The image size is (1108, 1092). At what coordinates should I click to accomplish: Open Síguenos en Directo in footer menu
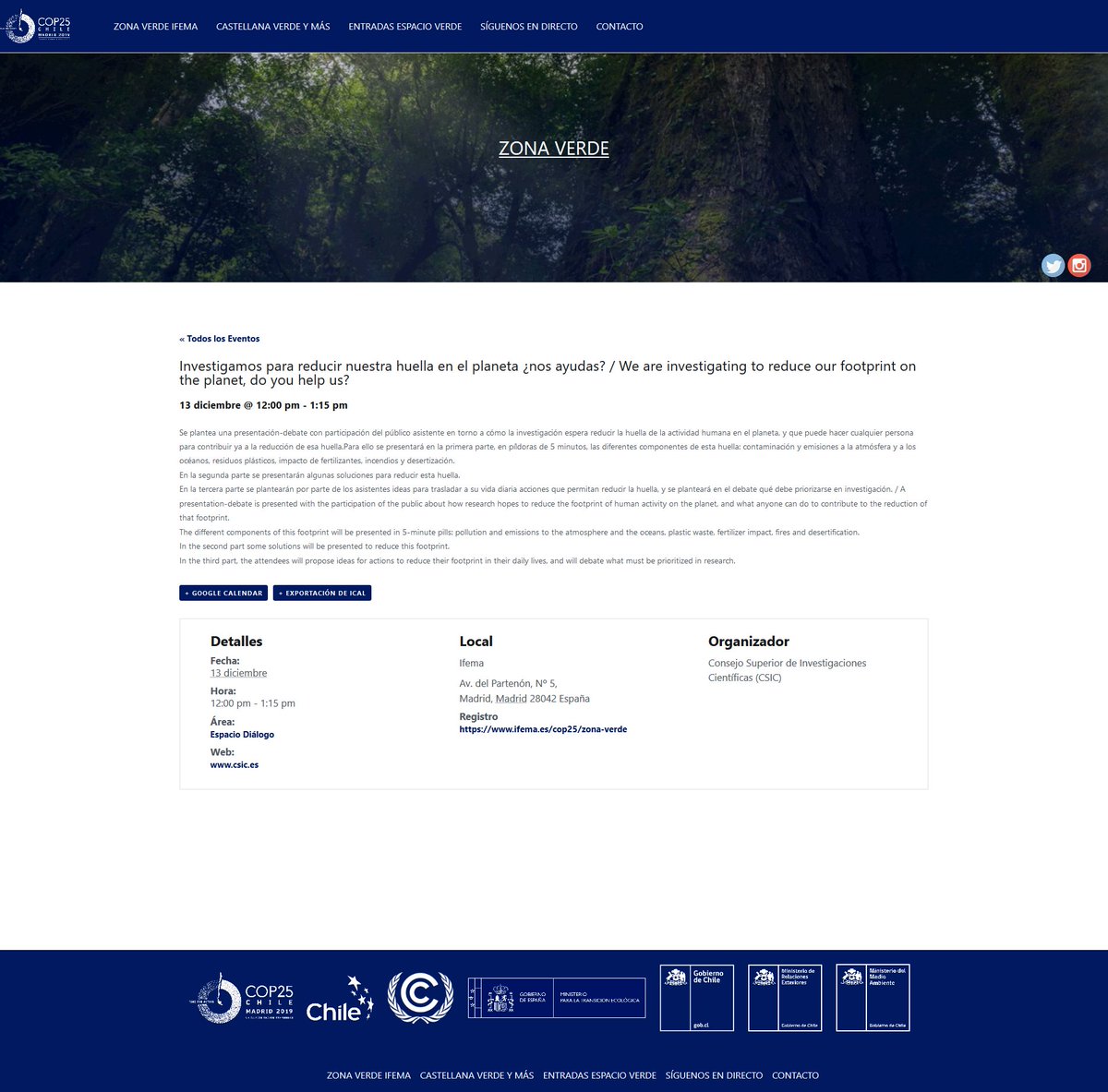pos(714,1075)
